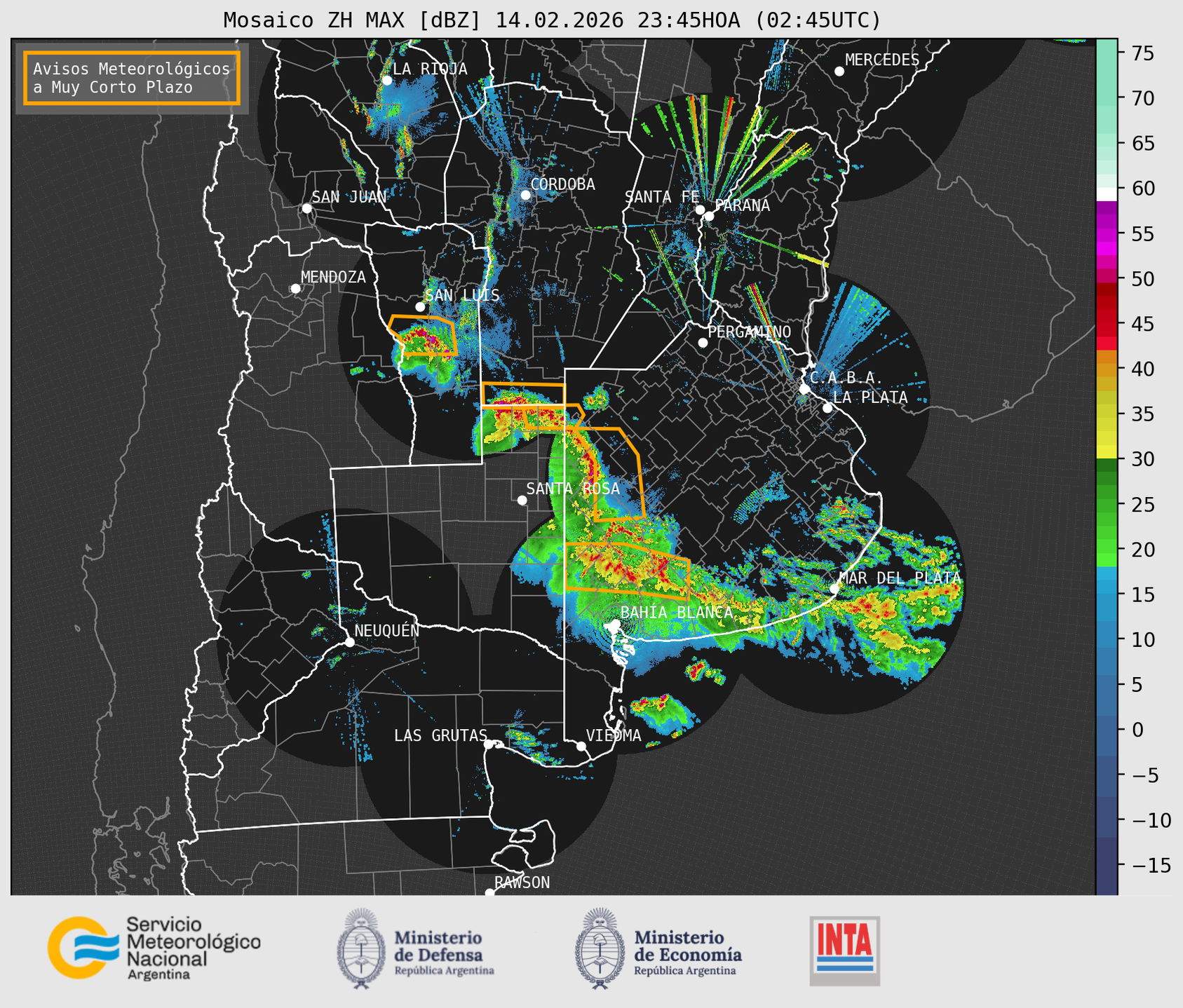Click the MERCEDES city label
Image resolution: width=1183 pixels, height=1008 pixels.
click(x=881, y=60)
